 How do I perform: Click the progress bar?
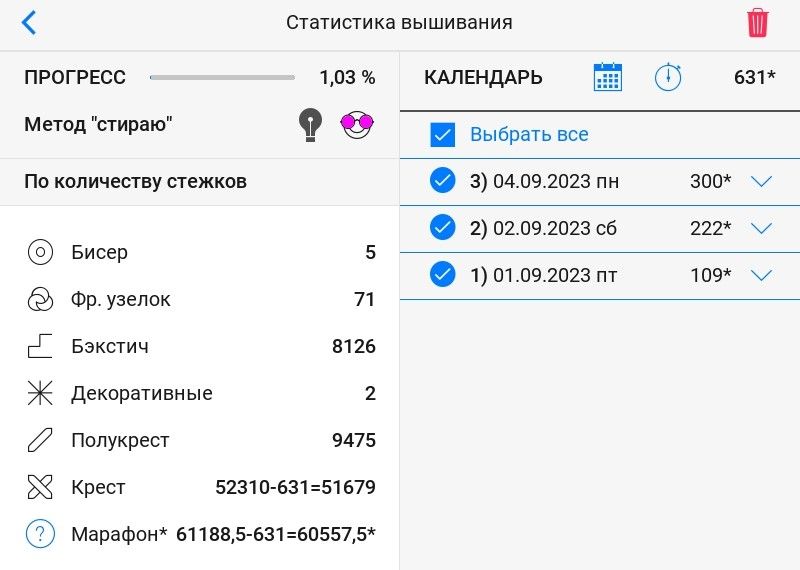point(222,77)
